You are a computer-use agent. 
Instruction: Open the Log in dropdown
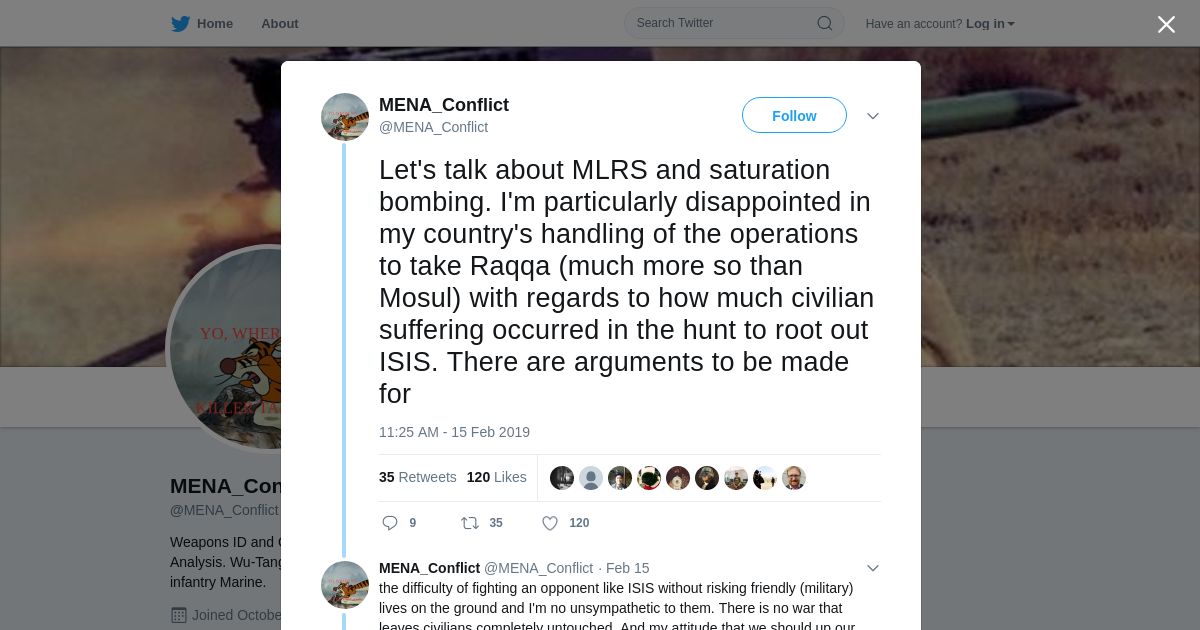(989, 24)
